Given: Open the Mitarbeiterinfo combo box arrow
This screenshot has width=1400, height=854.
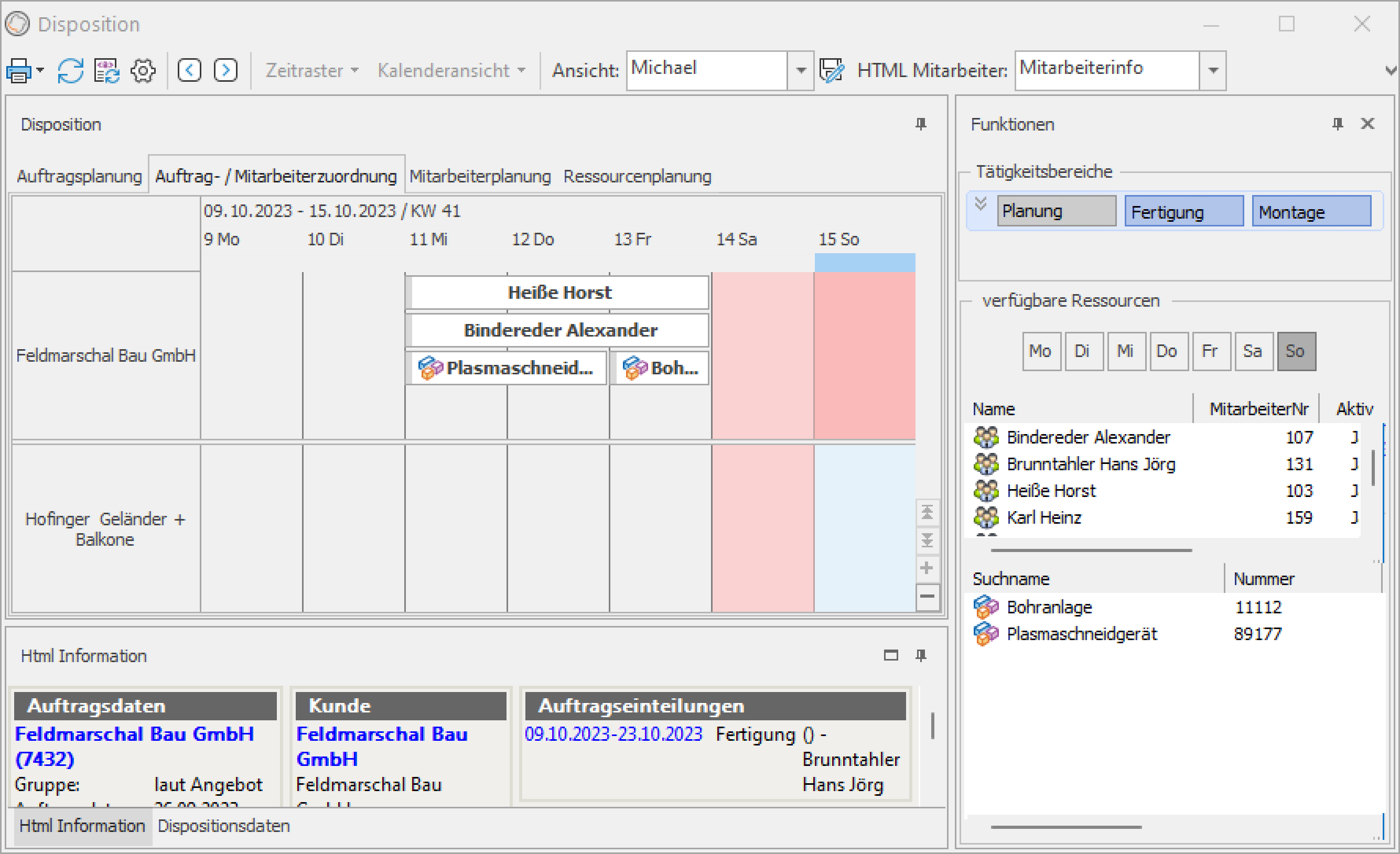Looking at the screenshot, I should [1213, 70].
